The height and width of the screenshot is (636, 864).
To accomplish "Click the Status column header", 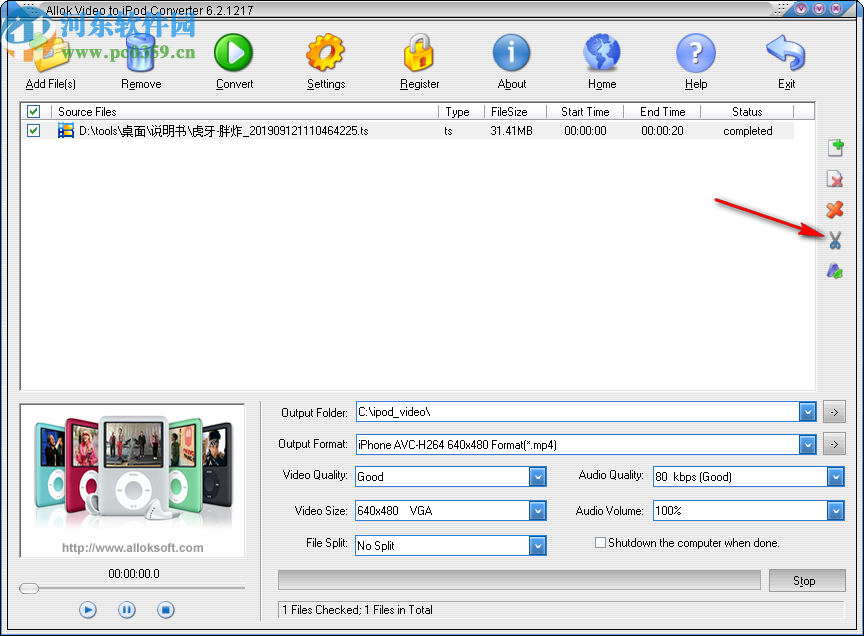I will pos(748,111).
